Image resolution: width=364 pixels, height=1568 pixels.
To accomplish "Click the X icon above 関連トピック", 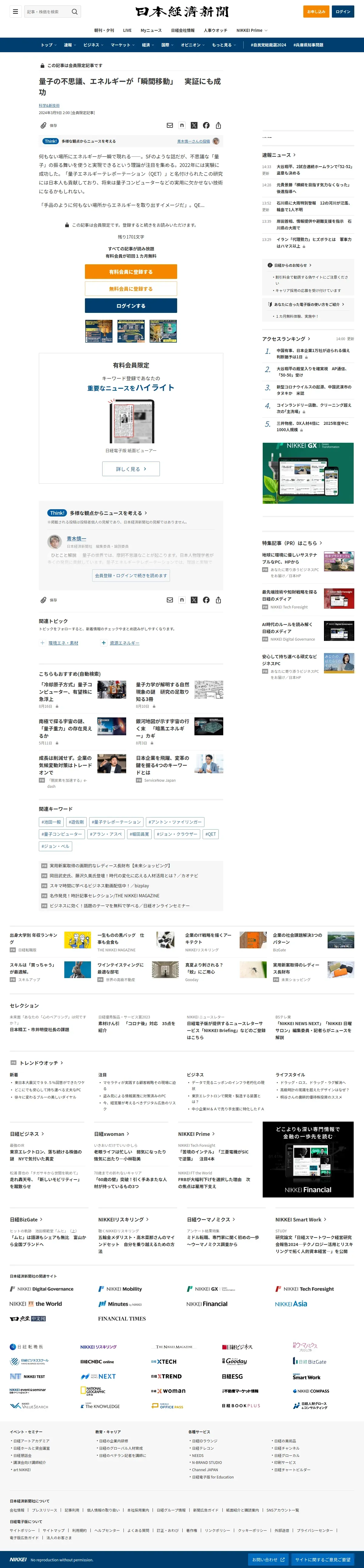I will pyautogui.click(x=194, y=600).
